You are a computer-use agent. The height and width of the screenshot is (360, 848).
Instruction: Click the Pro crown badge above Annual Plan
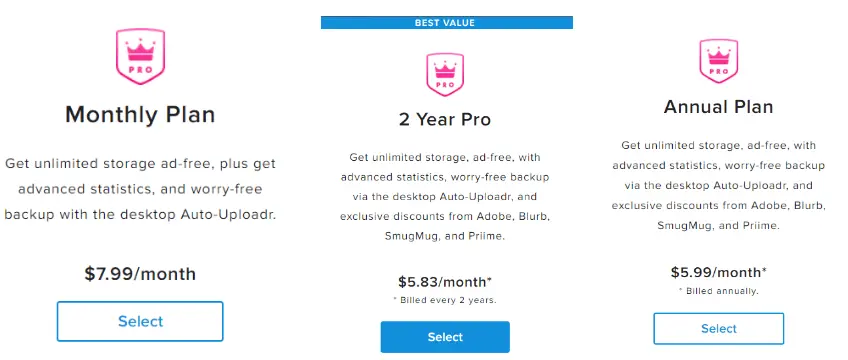718,61
